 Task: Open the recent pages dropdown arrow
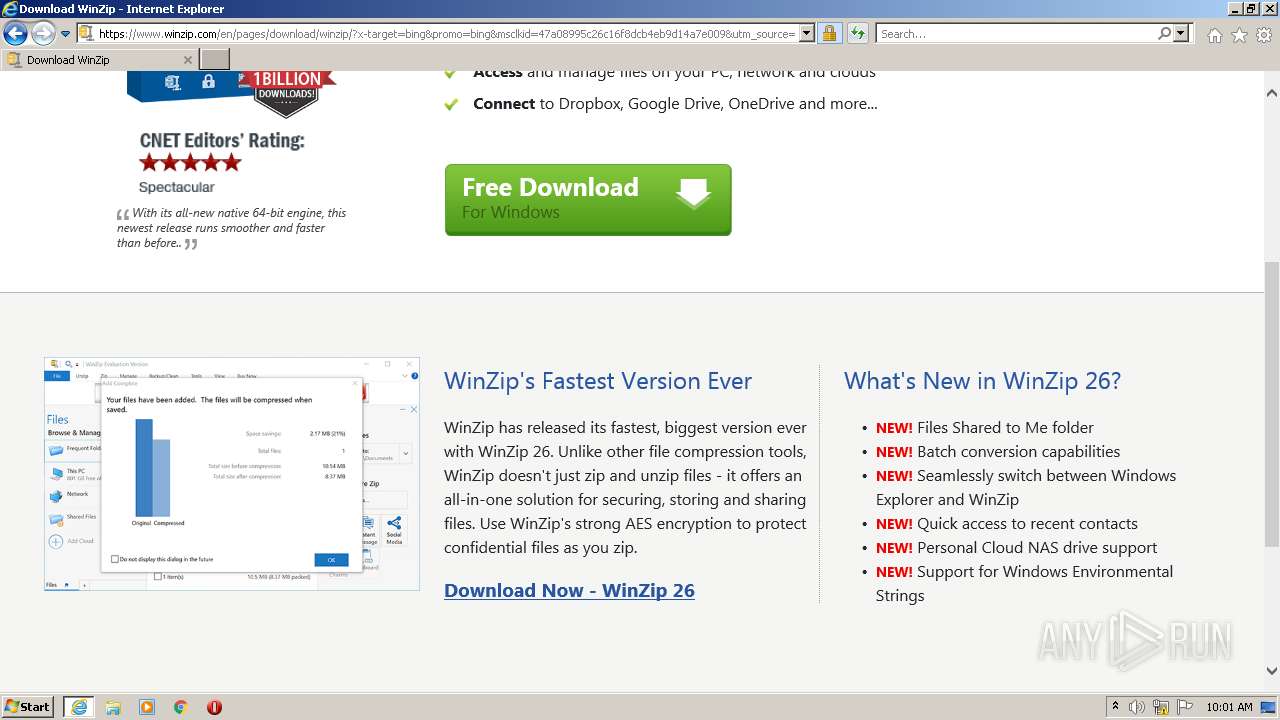point(65,34)
